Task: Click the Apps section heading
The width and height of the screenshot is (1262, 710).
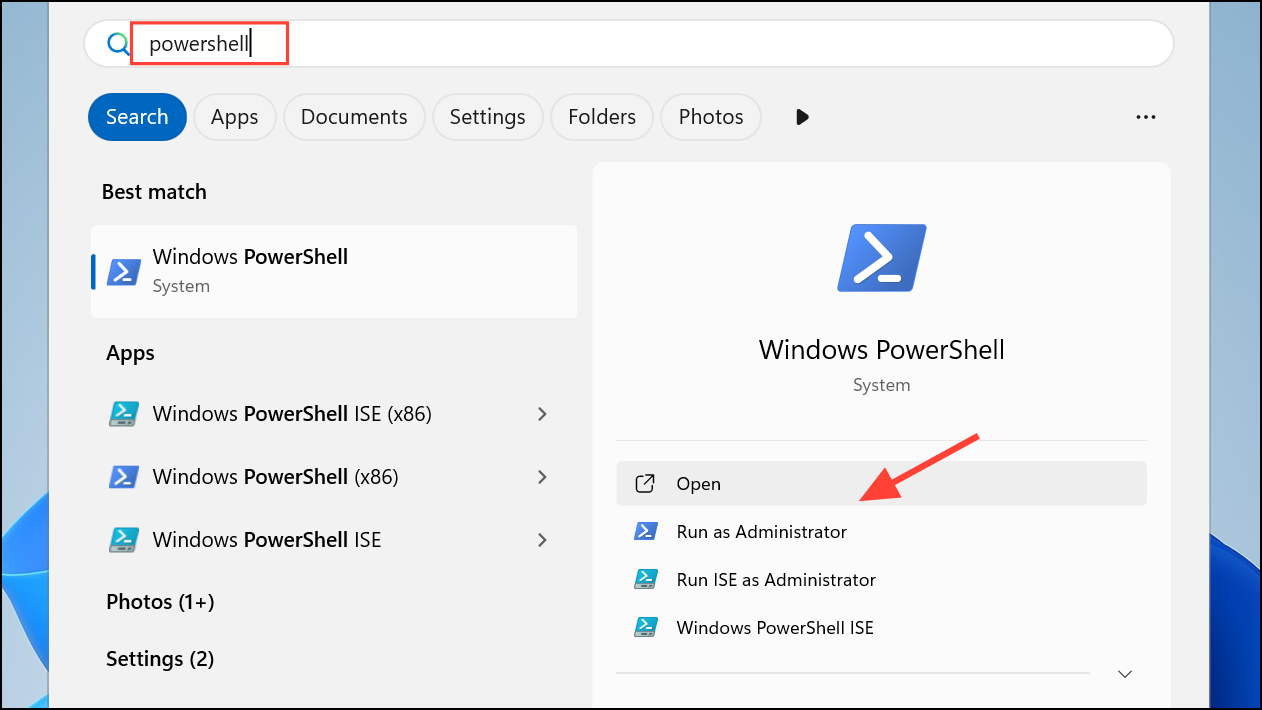Action: [x=131, y=353]
